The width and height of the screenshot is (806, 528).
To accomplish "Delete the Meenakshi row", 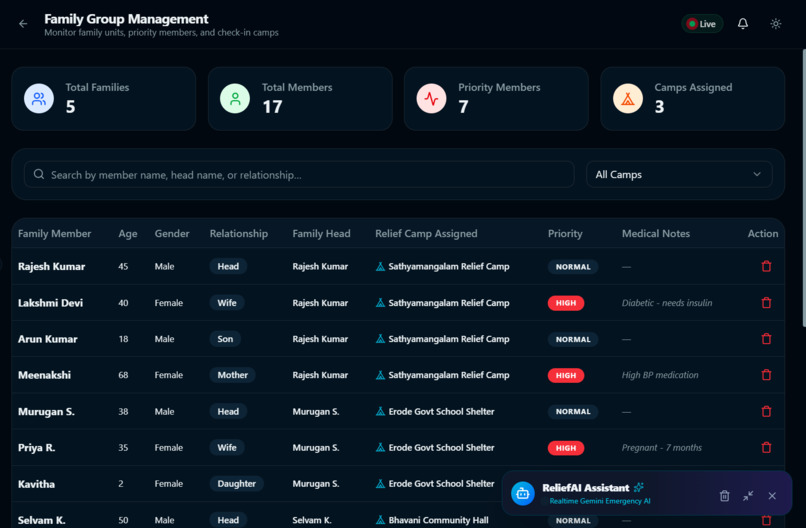I will tap(766, 375).
